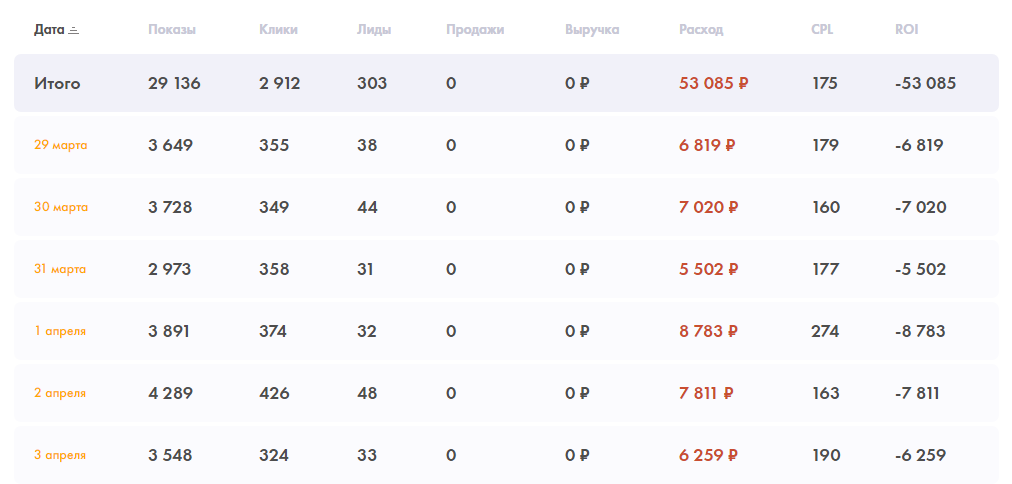Select the CPL value 274
Image resolution: width=1012 pixels, height=484 pixels.
(x=825, y=331)
